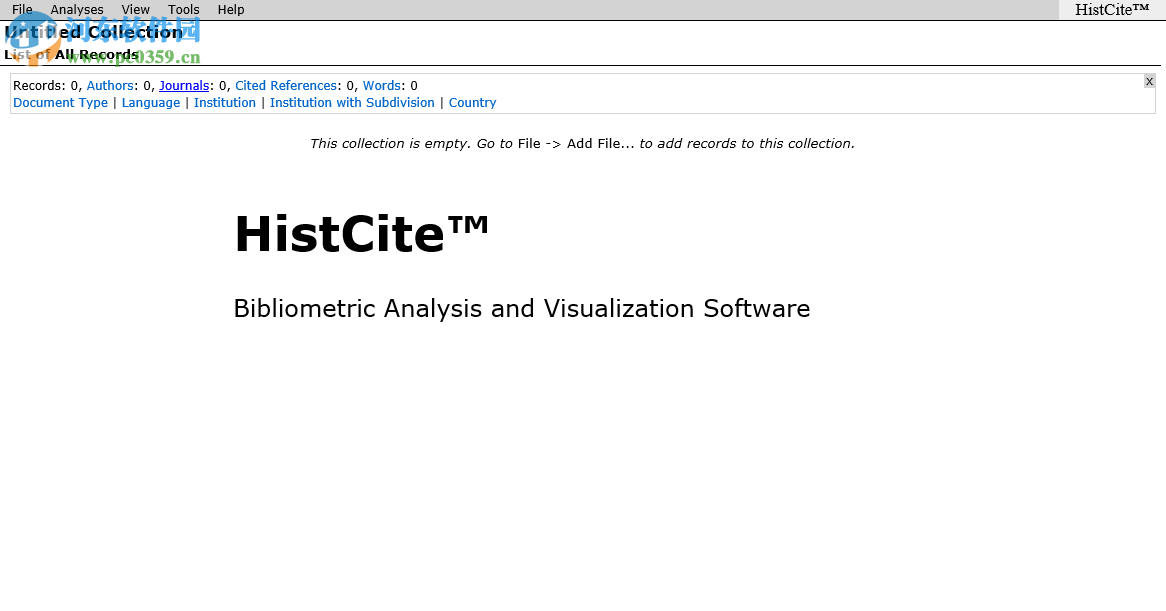View the Cited References list
This screenshot has height=611, width=1166.
click(286, 85)
